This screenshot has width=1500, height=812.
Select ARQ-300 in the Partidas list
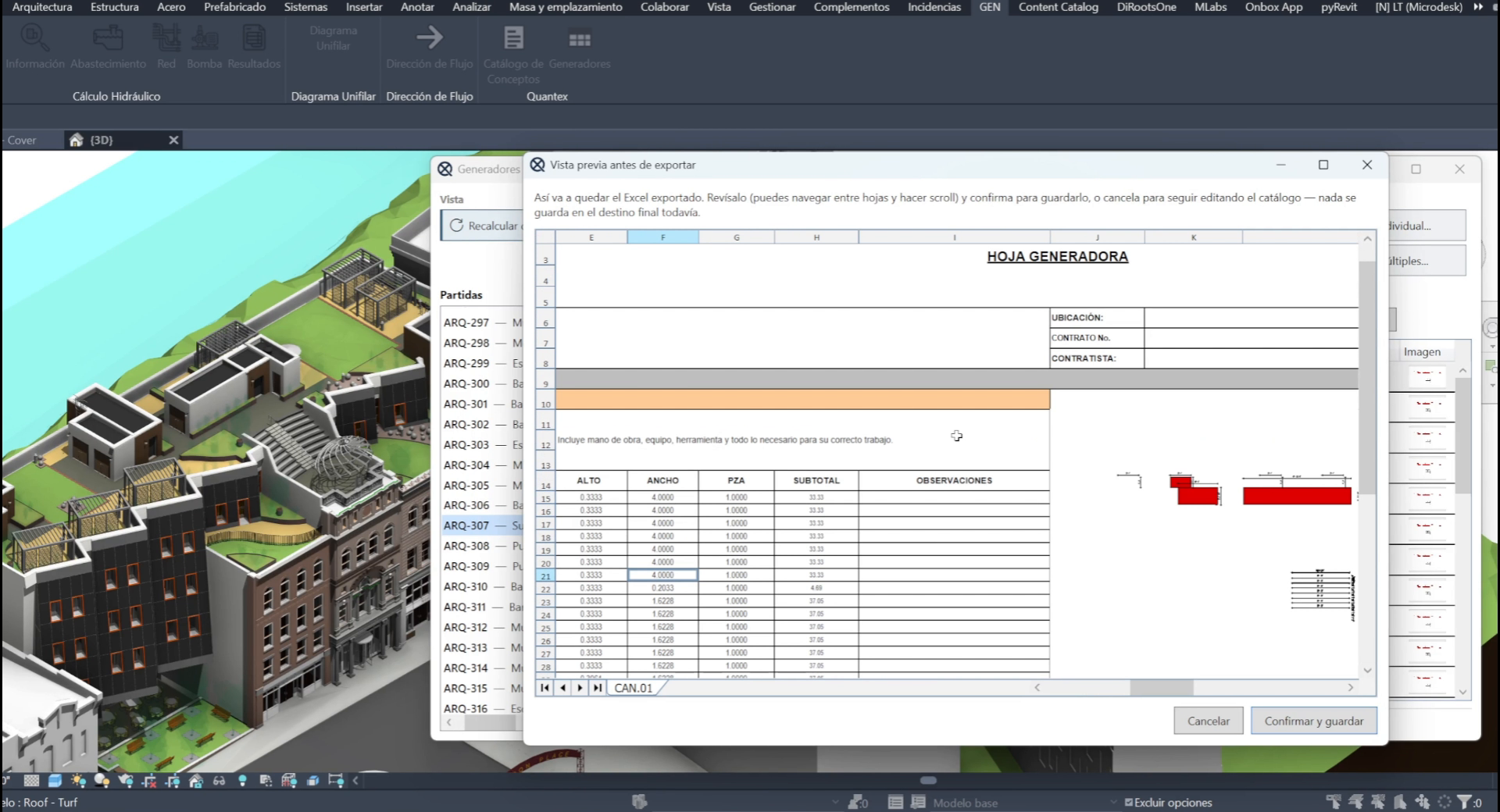click(482, 383)
